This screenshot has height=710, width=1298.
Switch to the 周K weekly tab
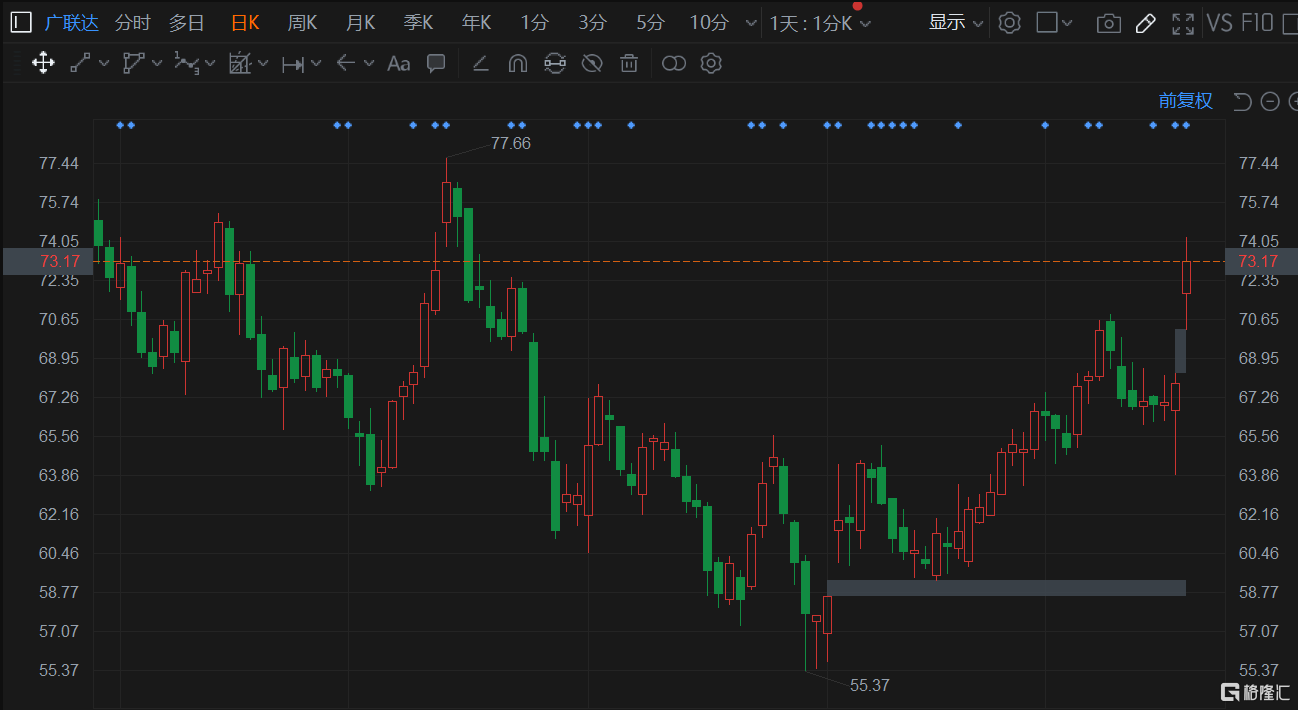(302, 22)
